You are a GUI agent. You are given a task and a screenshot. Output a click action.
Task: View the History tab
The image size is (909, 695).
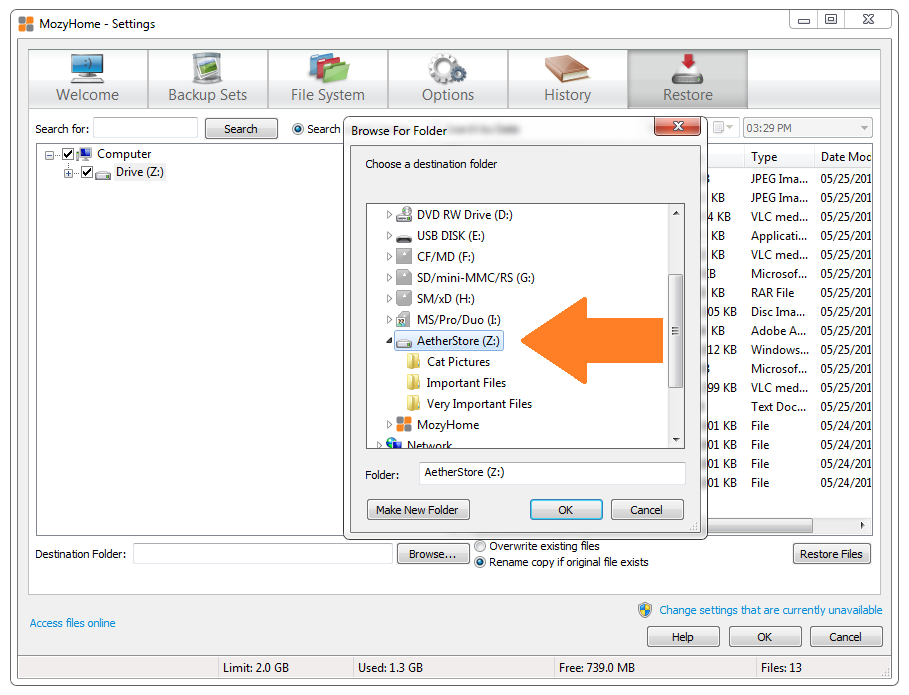point(568,79)
